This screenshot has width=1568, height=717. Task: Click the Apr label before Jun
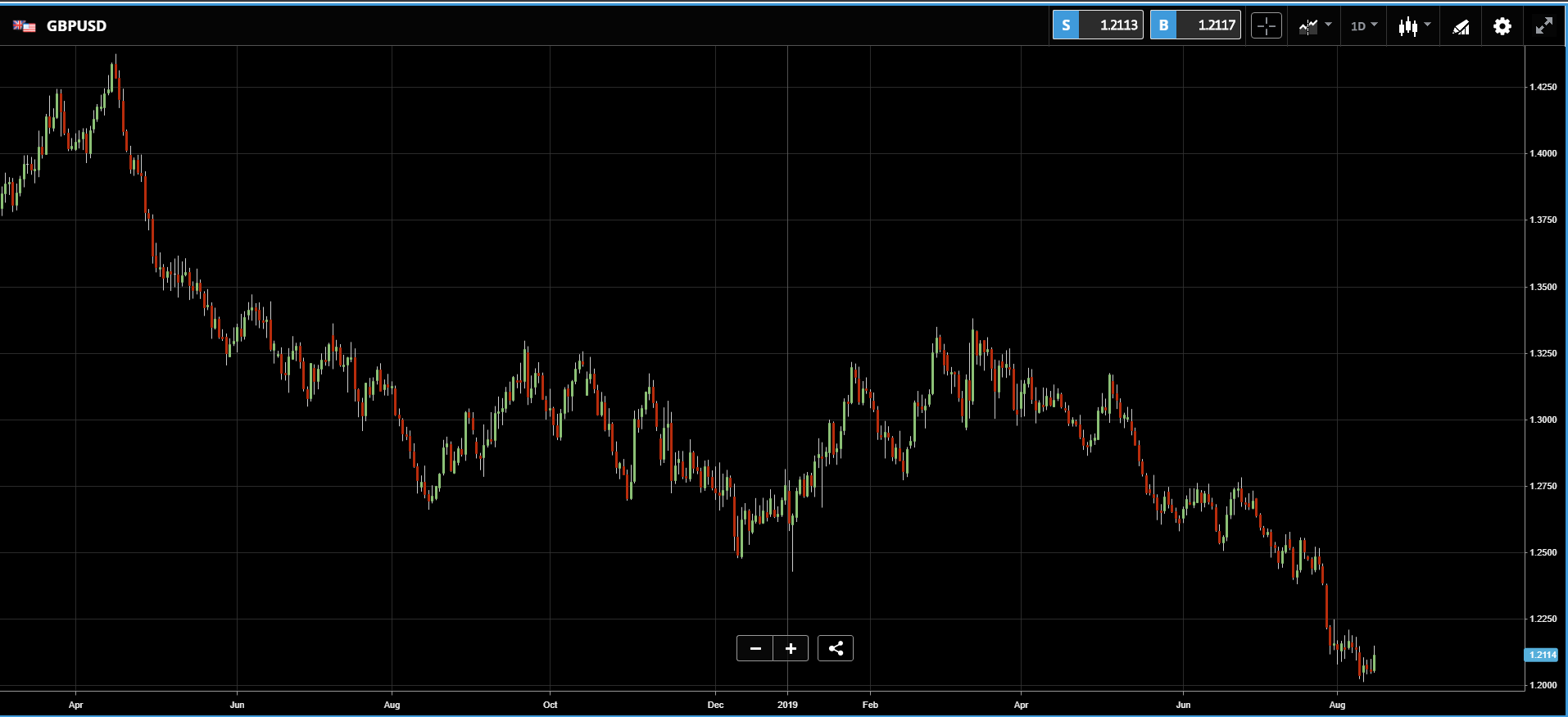point(75,705)
